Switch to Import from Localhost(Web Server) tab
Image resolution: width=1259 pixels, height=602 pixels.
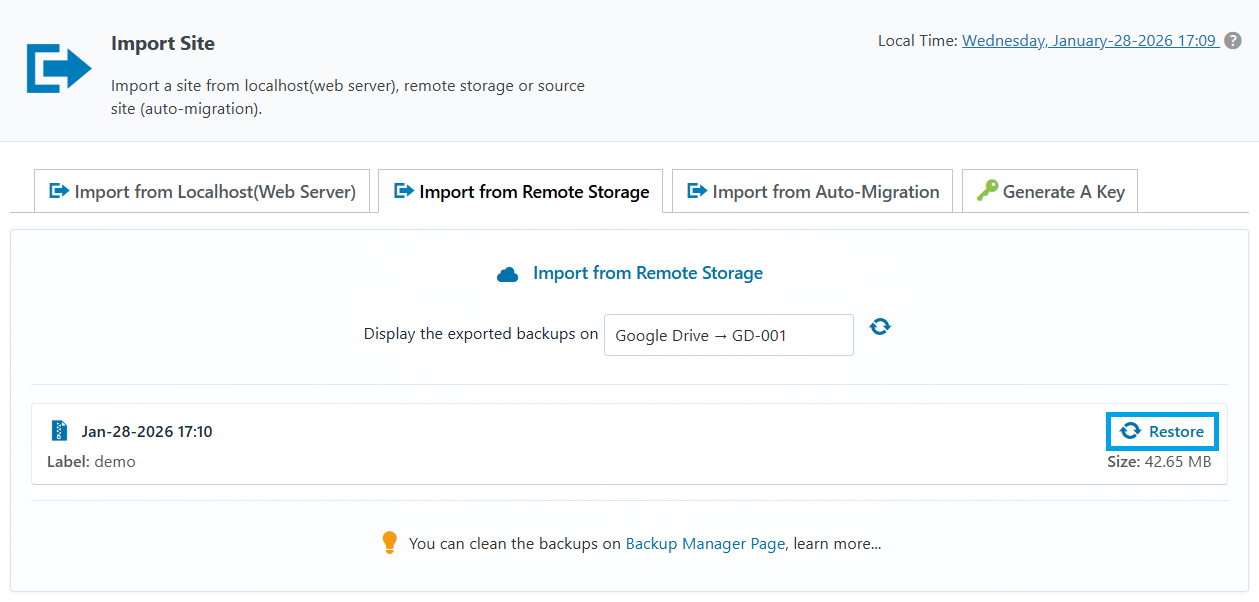point(202,191)
